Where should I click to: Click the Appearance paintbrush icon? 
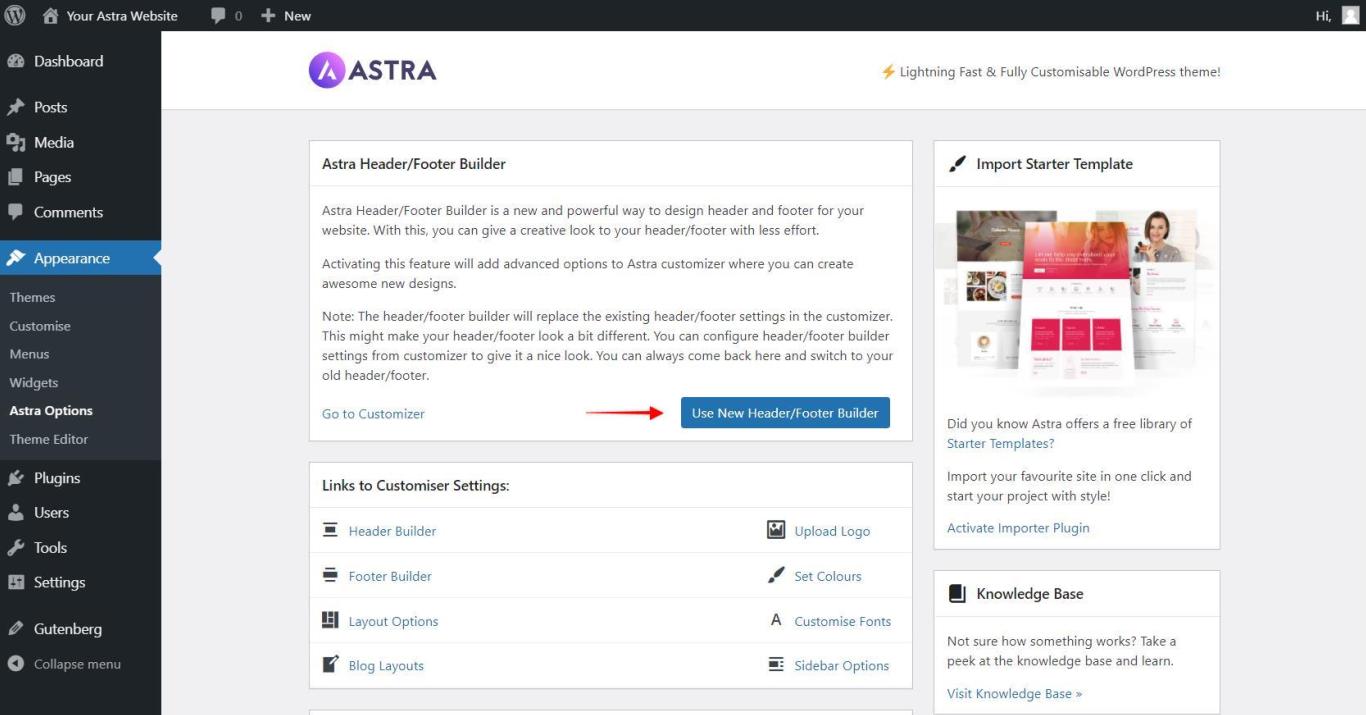15,258
